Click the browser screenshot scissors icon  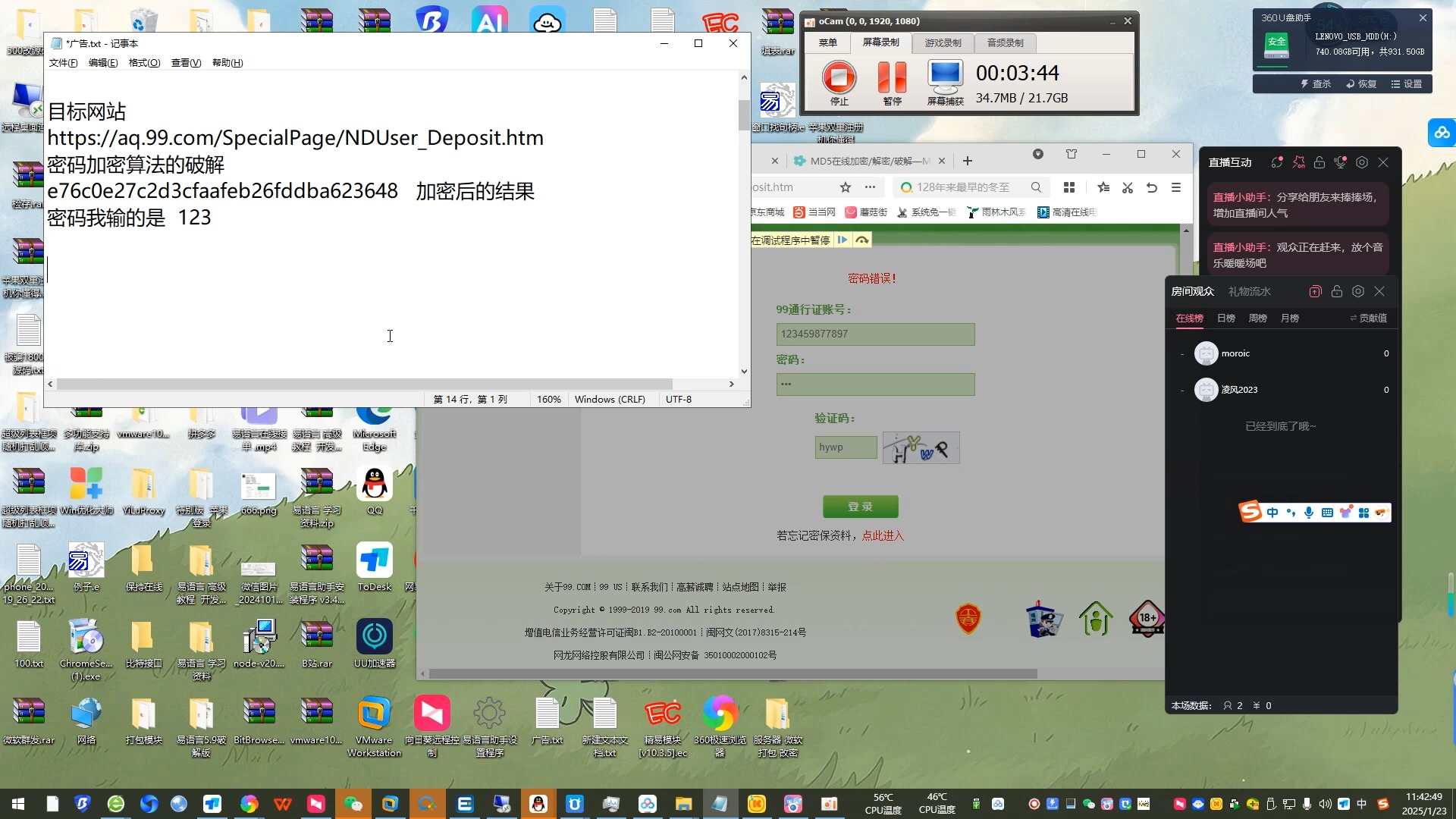[1128, 188]
